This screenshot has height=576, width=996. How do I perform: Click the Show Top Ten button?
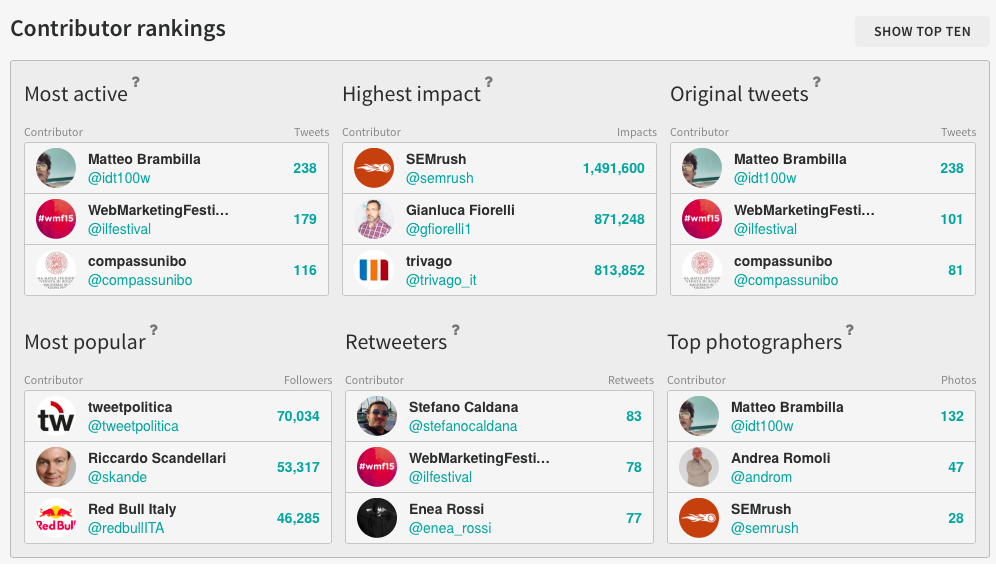click(922, 32)
